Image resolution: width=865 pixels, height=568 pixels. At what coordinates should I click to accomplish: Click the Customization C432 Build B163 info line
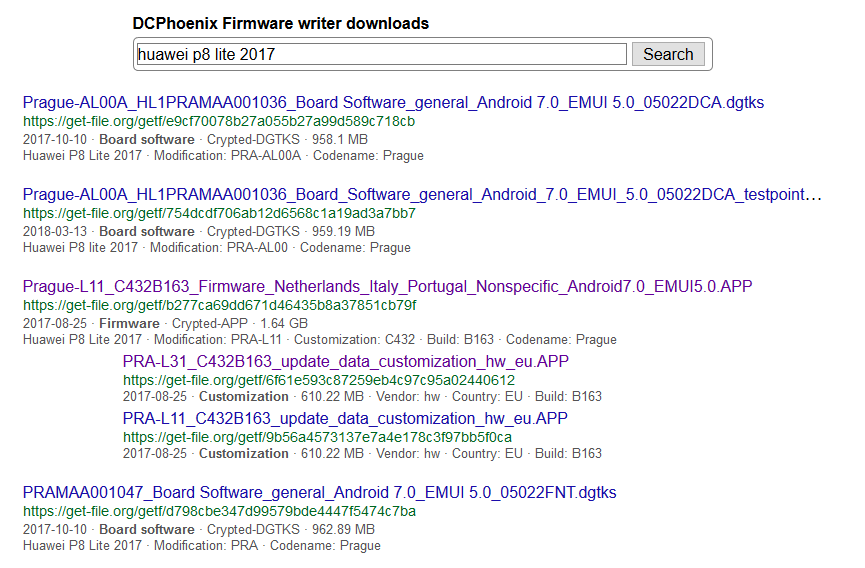319,340
